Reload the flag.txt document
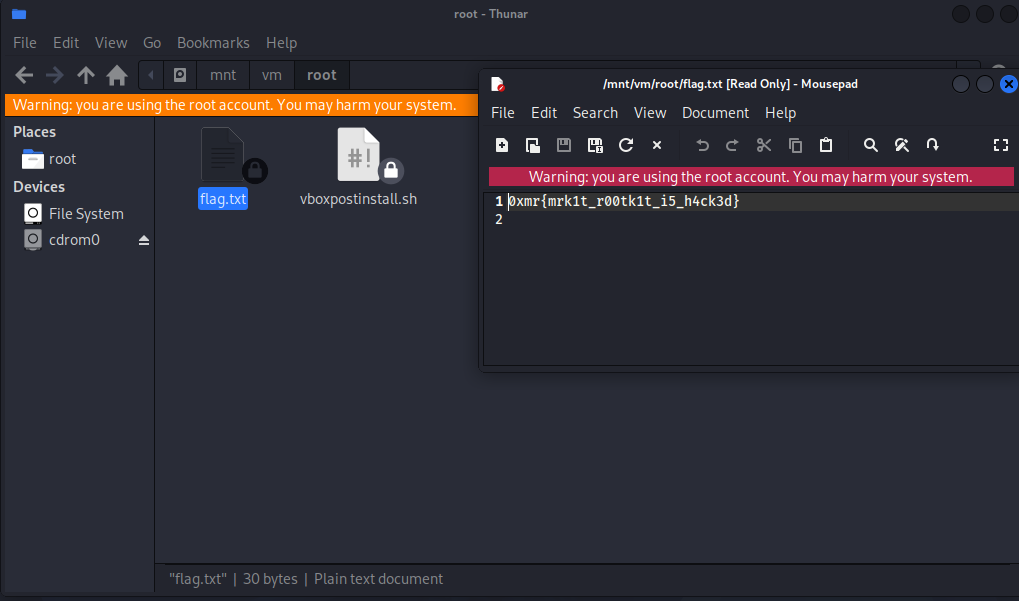This screenshot has width=1019, height=601. (x=626, y=145)
